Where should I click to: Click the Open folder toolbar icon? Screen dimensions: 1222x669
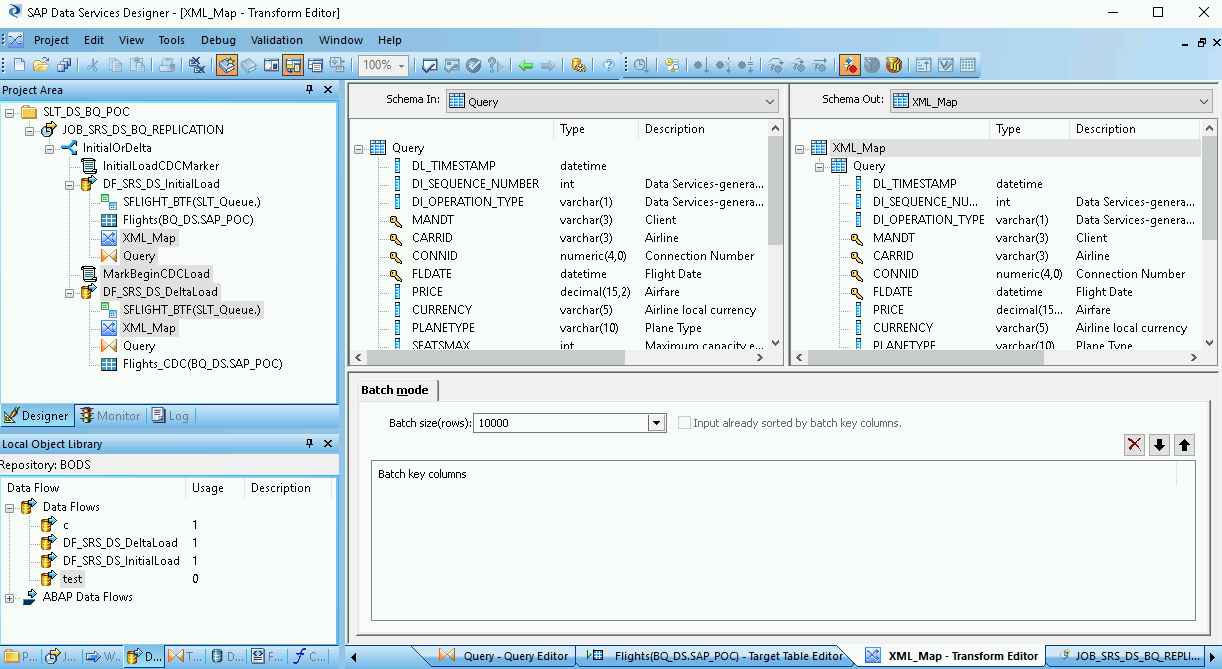pos(41,66)
